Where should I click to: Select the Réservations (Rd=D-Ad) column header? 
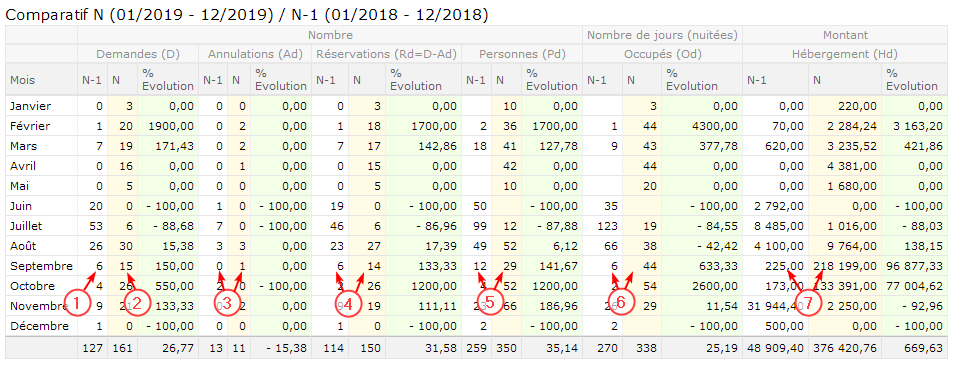[x=387, y=54]
